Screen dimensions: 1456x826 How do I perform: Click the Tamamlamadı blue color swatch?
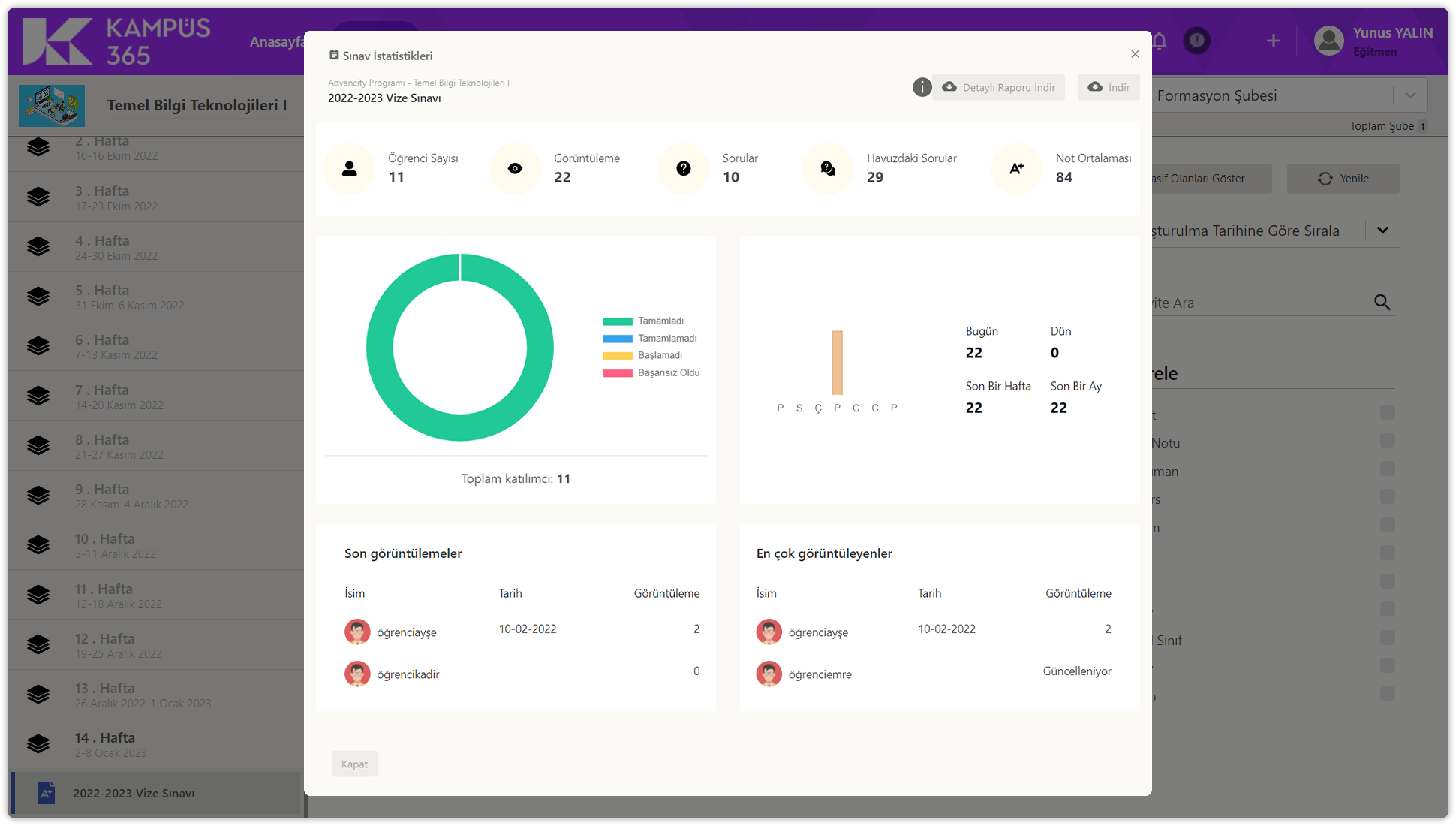coord(617,339)
